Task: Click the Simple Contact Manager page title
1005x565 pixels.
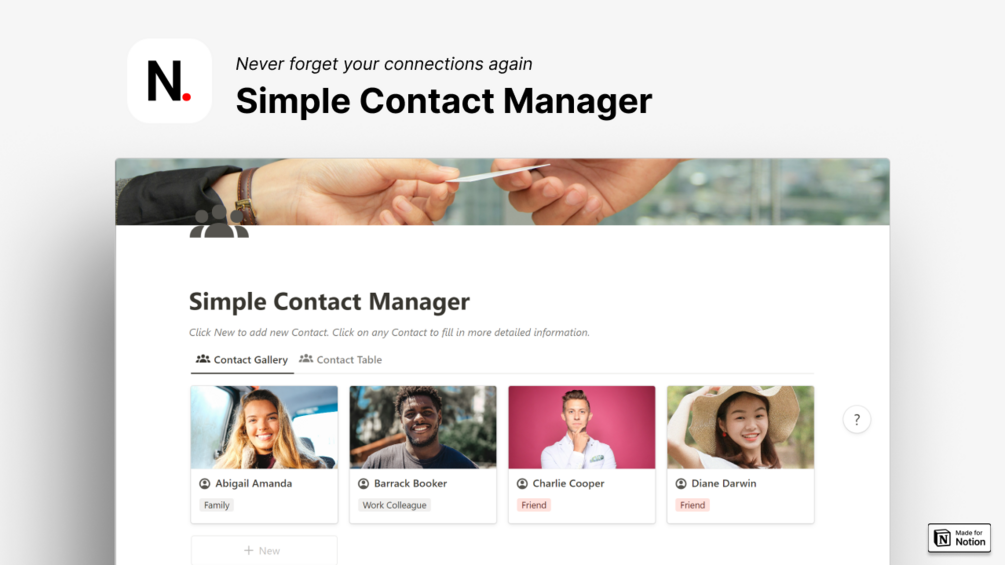Action: (x=329, y=302)
